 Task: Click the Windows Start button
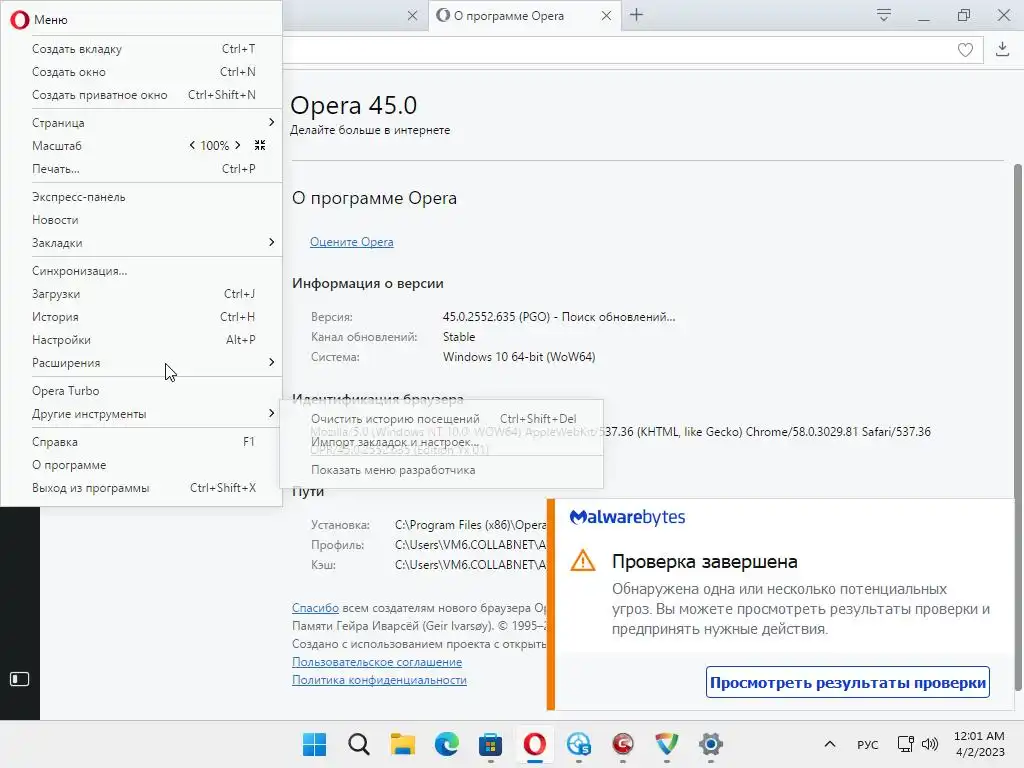314,744
